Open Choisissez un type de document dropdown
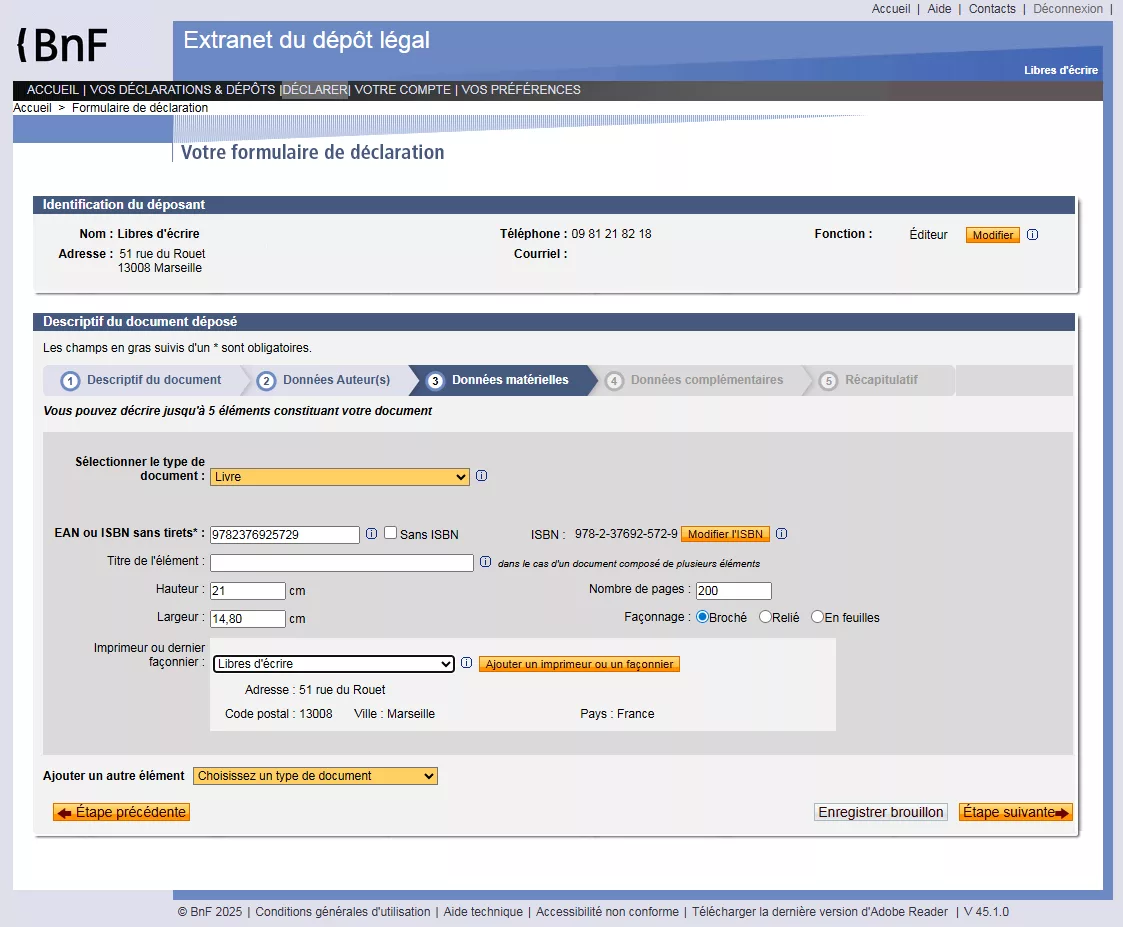The width and height of the screenshot is (1123, 927). [315, 776]
